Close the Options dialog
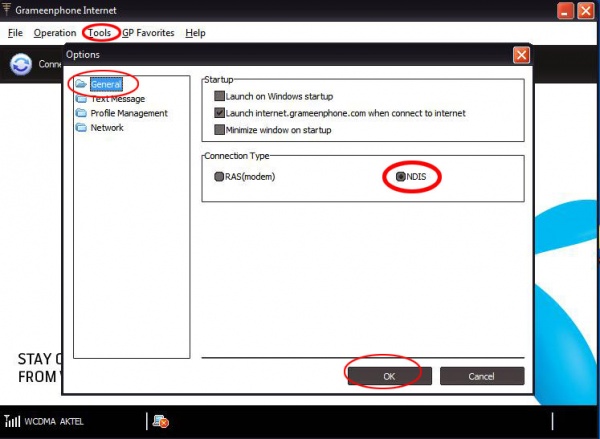The image size is (600, 439). click(x=521, y=55)
